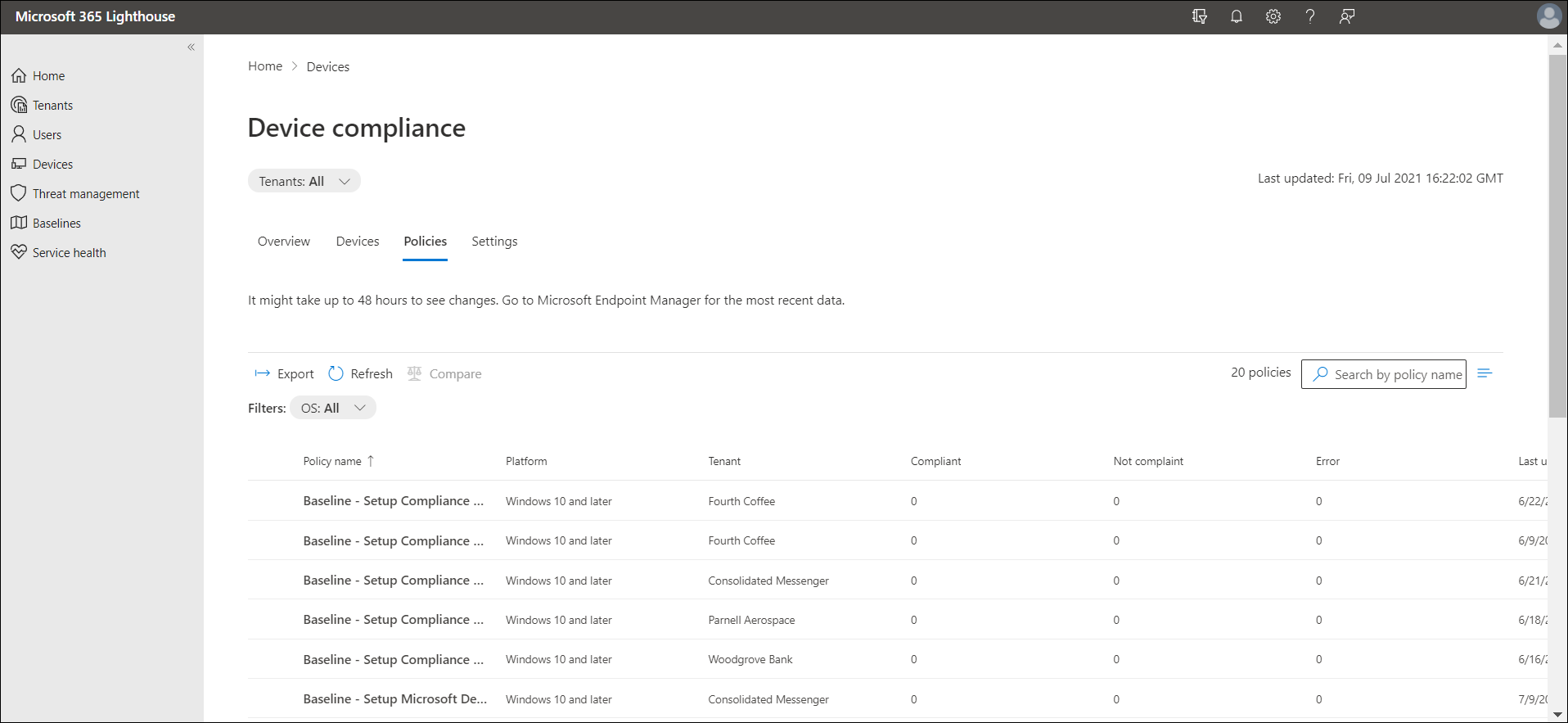
Task: Switch to the Overview tab
Action: [x=283, y=242]
